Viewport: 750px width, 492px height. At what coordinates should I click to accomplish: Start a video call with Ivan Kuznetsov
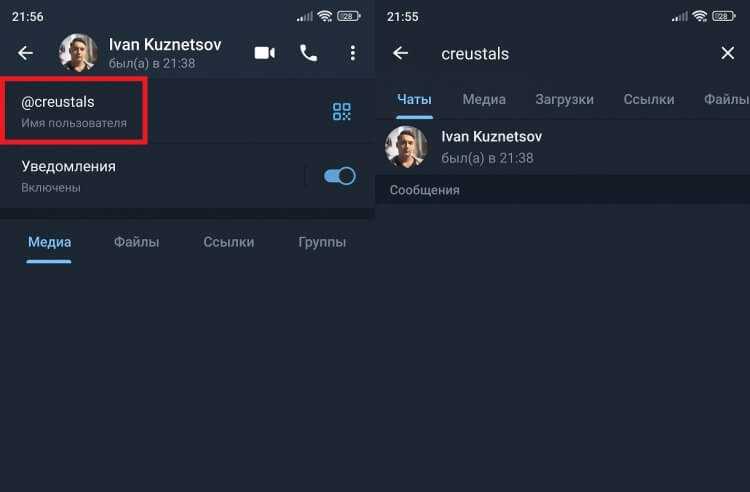click(x=265, y=53)
